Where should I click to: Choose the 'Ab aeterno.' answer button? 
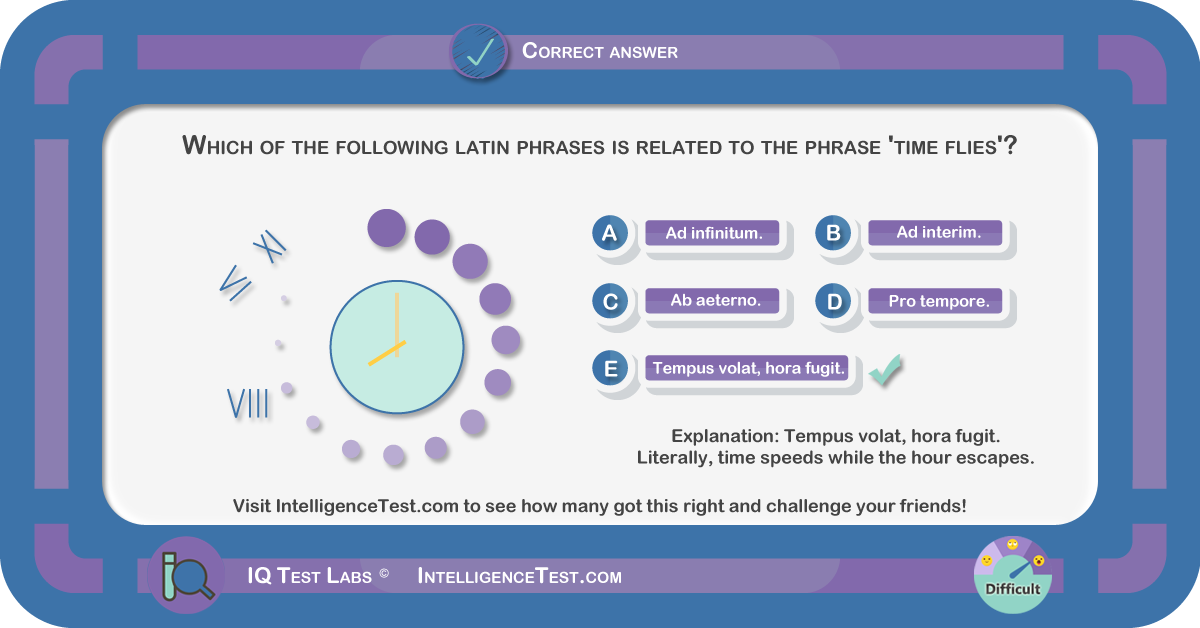pyautogui.click(x=715, y=301)
